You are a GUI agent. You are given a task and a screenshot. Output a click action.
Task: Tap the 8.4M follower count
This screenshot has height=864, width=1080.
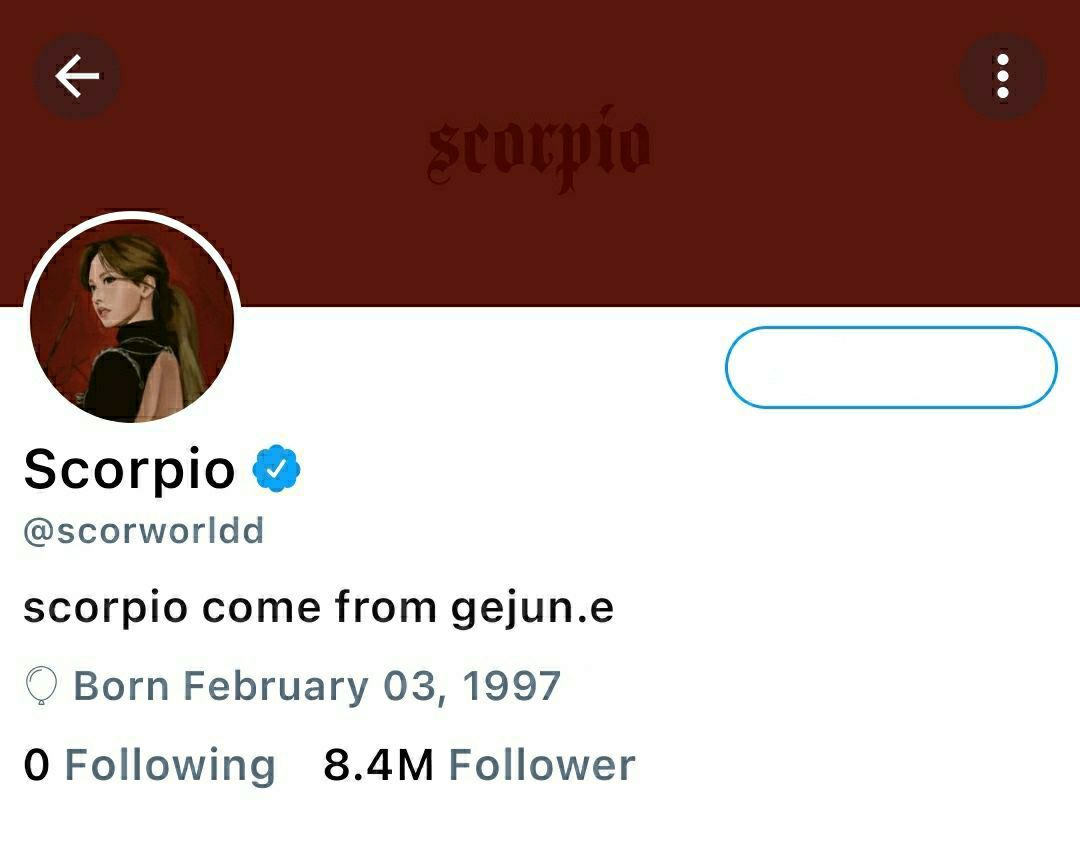click(x=379, y=765)
